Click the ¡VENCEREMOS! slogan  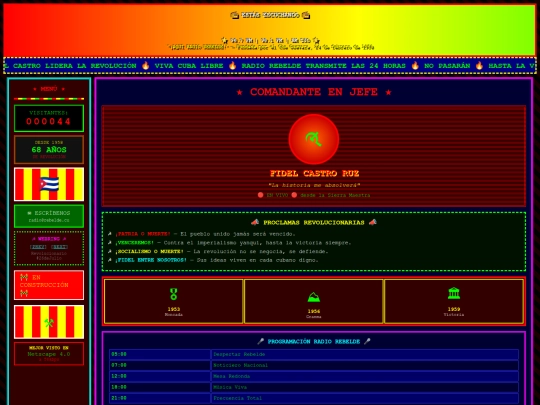tap(134, 242)
